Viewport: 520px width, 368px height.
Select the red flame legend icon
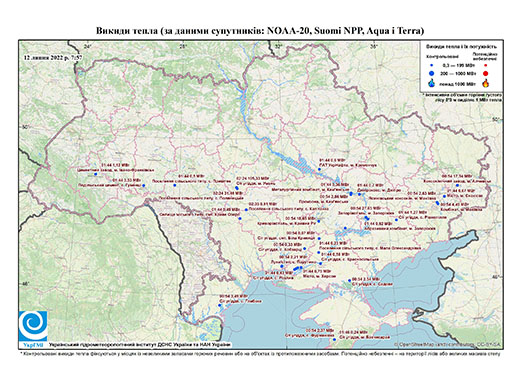486,83
